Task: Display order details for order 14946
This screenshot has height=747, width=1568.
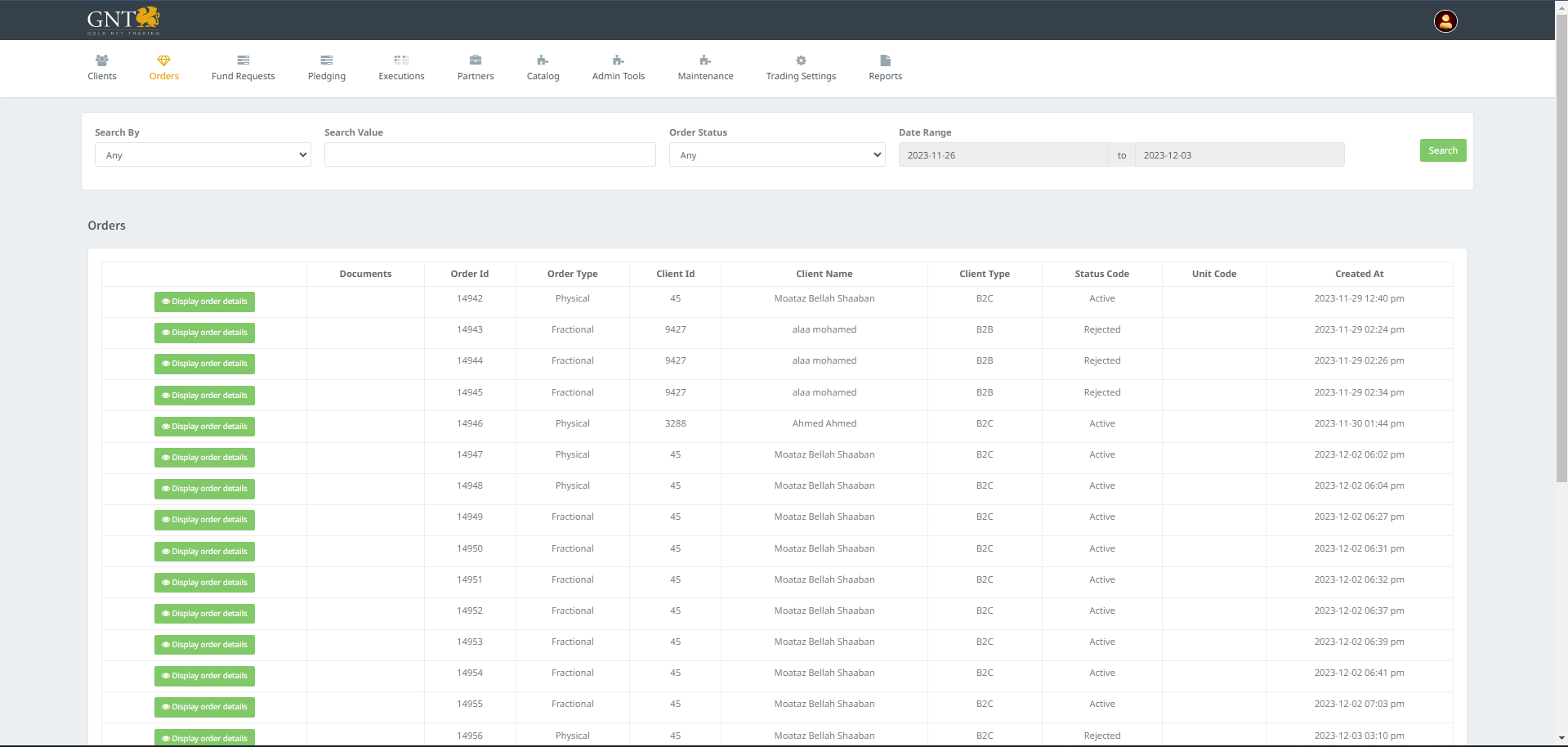Action: pyautogui.click(x=204, y=427)
